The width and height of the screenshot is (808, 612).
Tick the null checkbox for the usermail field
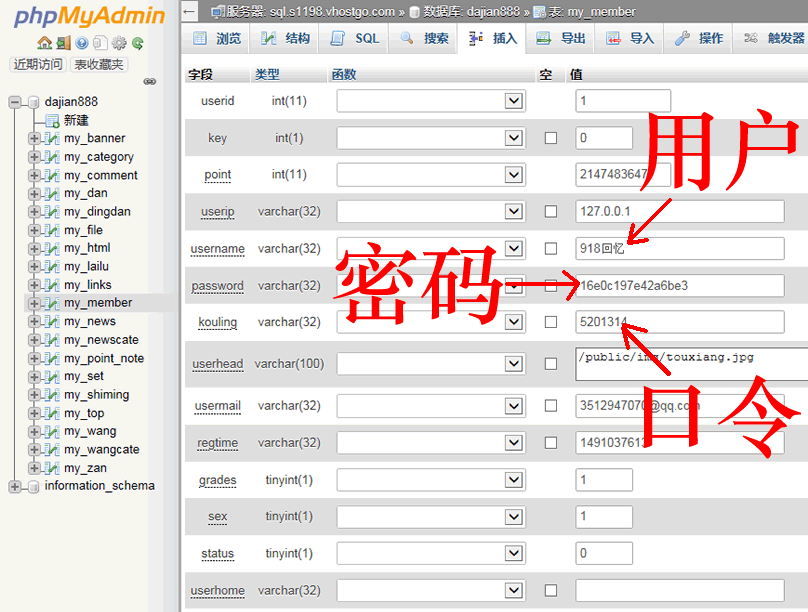pyautogui.click(x=550, y=406)
